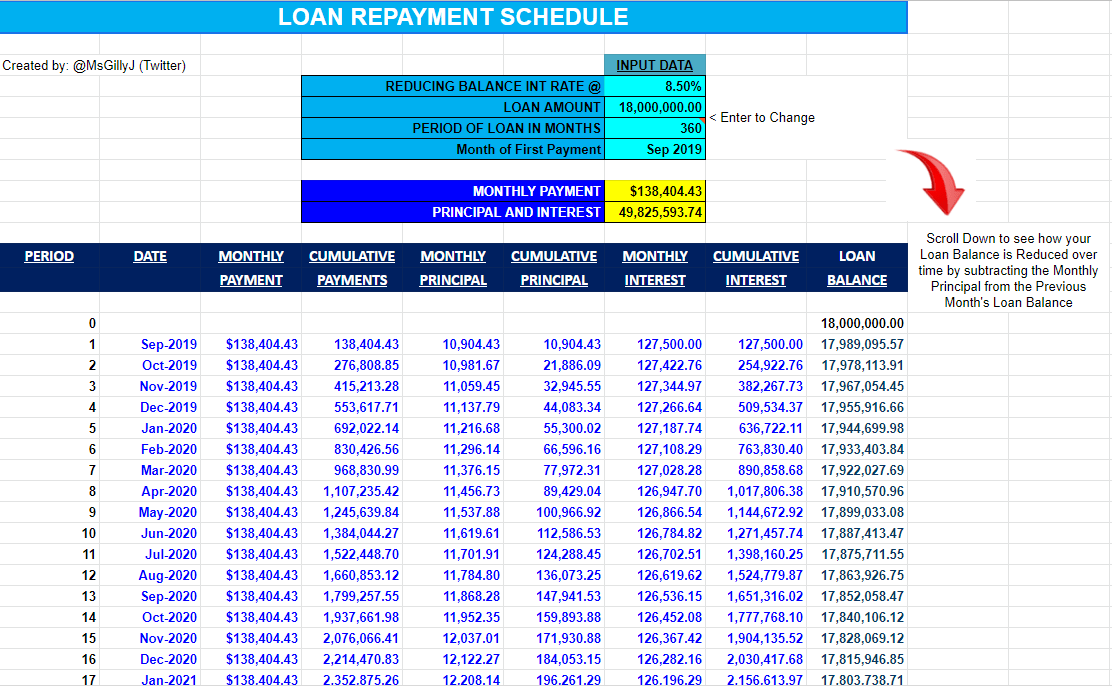Select the CUMULATIVE PAYMENTS column header

point(352,267)
